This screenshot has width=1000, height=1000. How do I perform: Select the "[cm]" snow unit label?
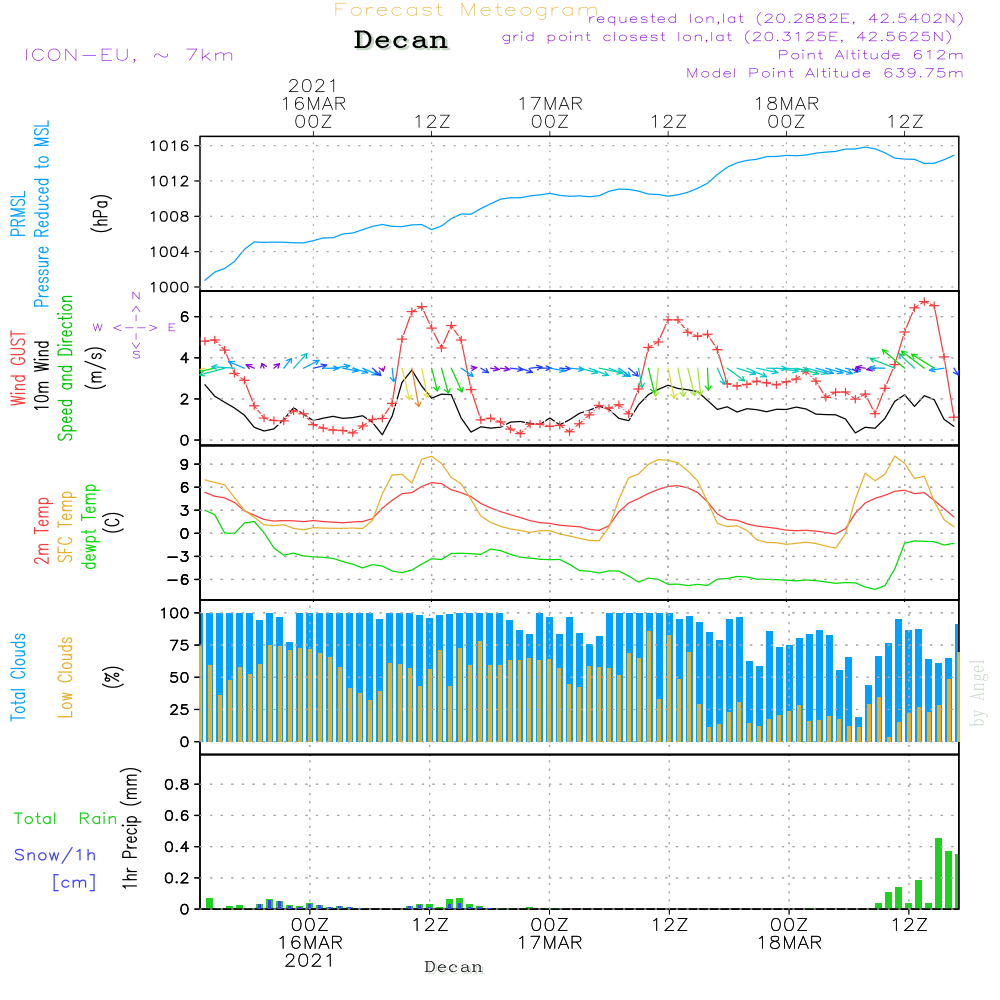point(74,883)
